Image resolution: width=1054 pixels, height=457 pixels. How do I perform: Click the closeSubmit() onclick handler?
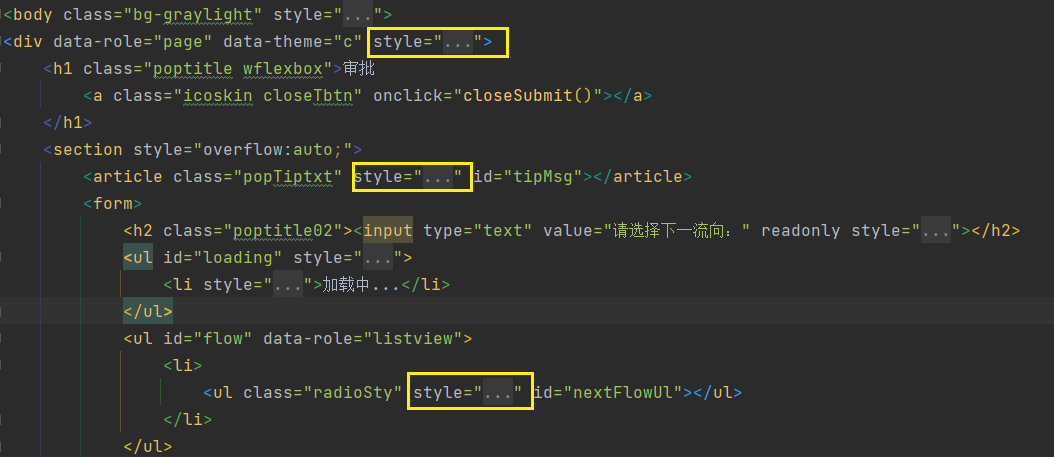529,96
